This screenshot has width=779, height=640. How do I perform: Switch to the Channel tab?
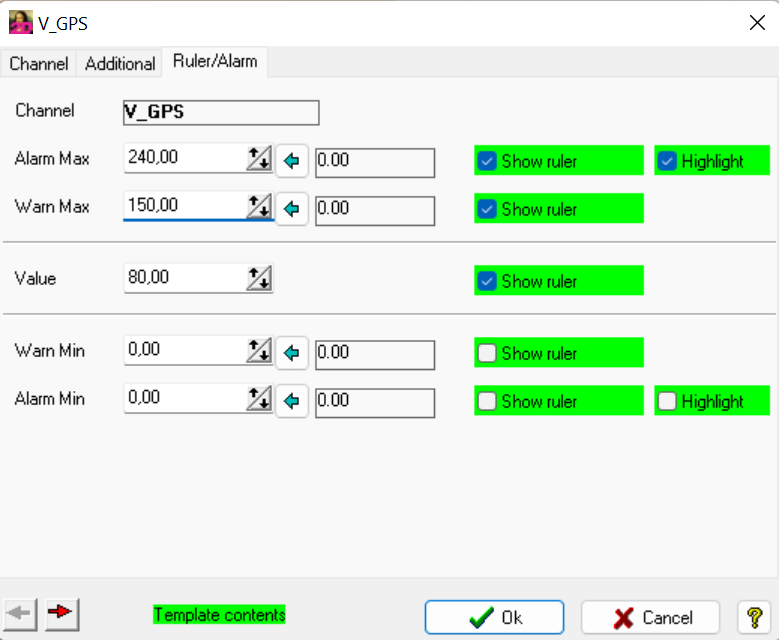pos(39,63)
